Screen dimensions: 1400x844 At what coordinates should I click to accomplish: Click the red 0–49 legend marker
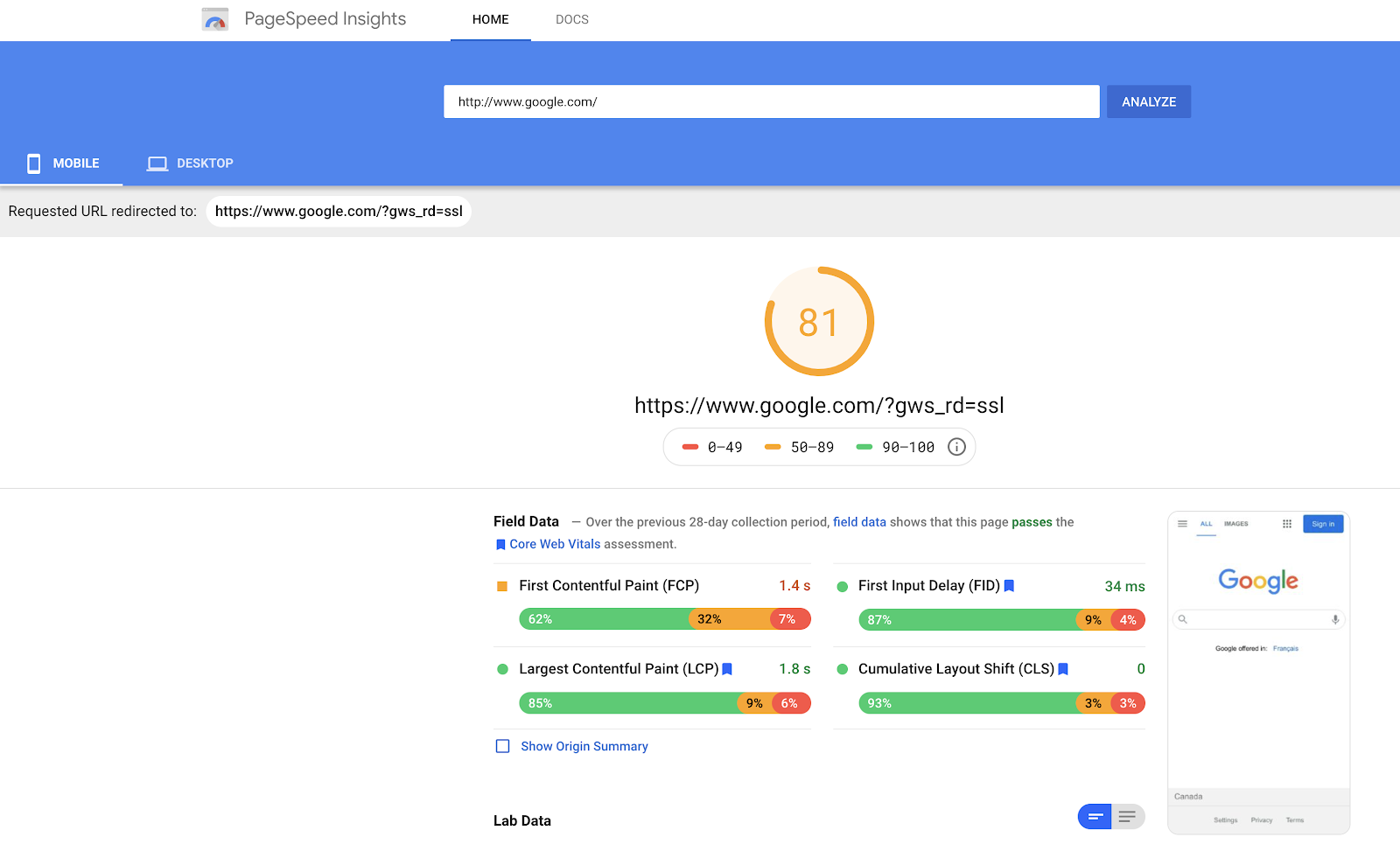pos(690,447)
